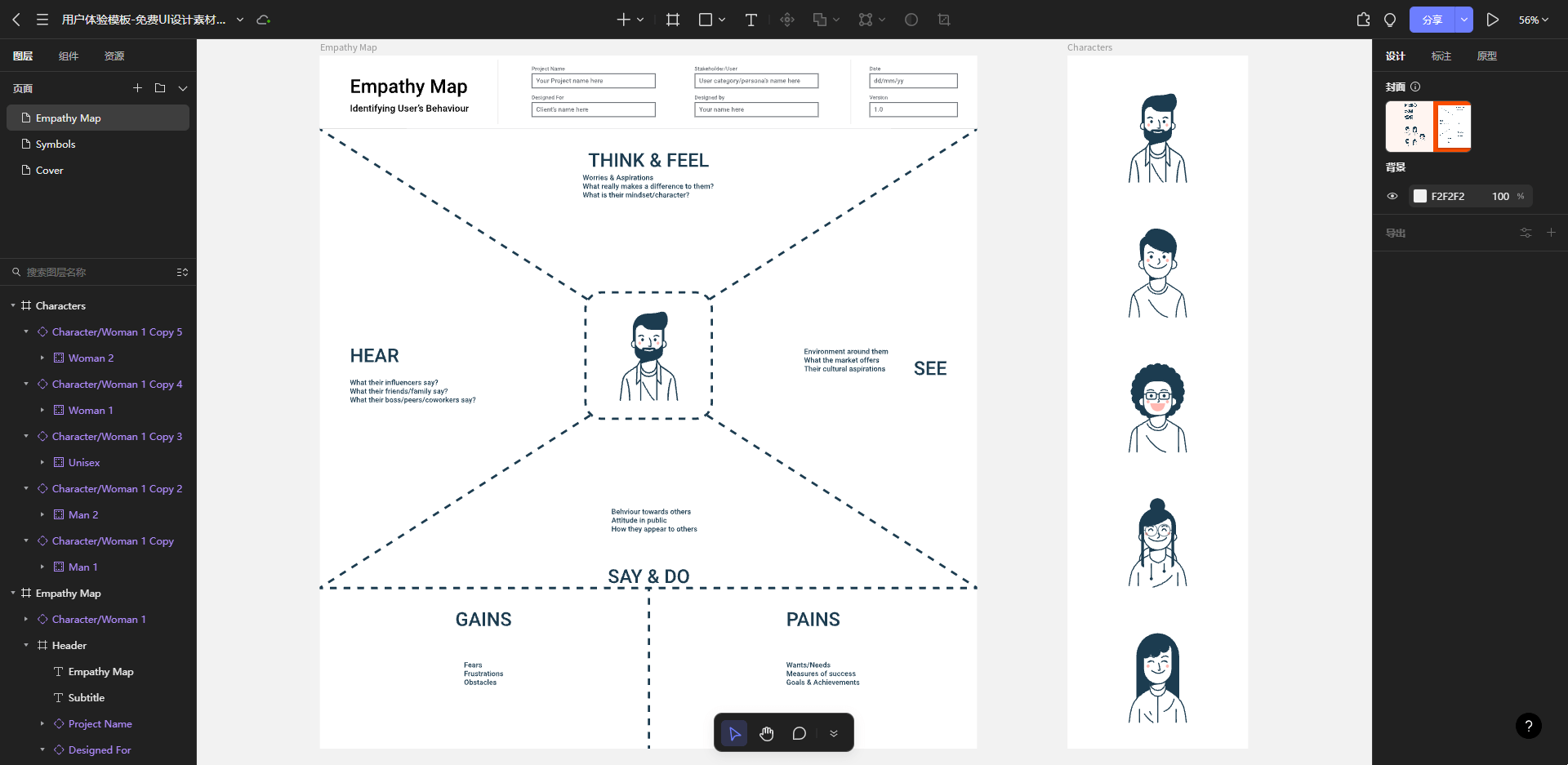Screen dimensions: 1568x765
Task: Open the hamburger main menu
Action: pos(42,20)
